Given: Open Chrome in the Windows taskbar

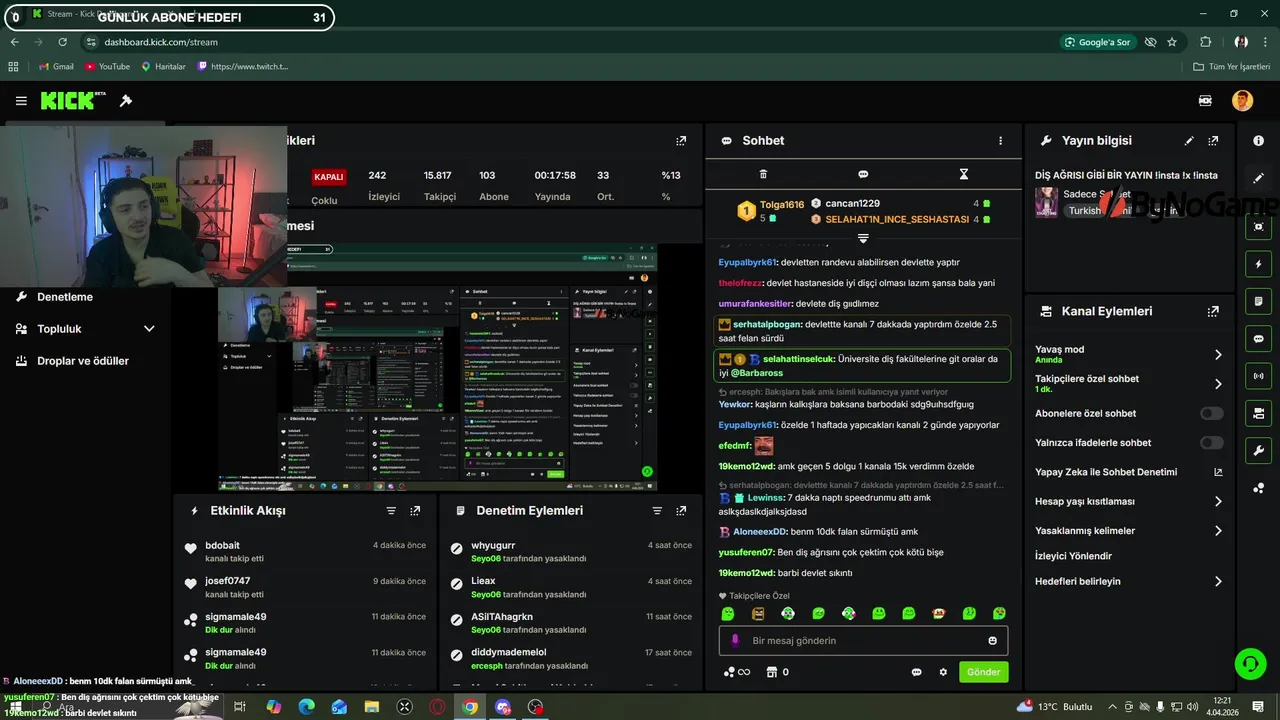Looking at the screenshot, I should [470, 707].
